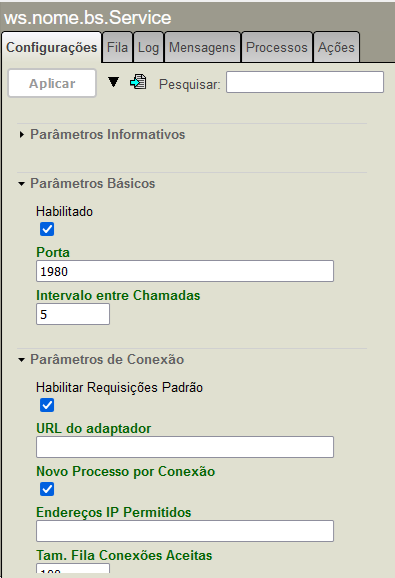Click the Intervalo entre Chamadas field
This screenshot has width=395, height=578.
[73, 314]
